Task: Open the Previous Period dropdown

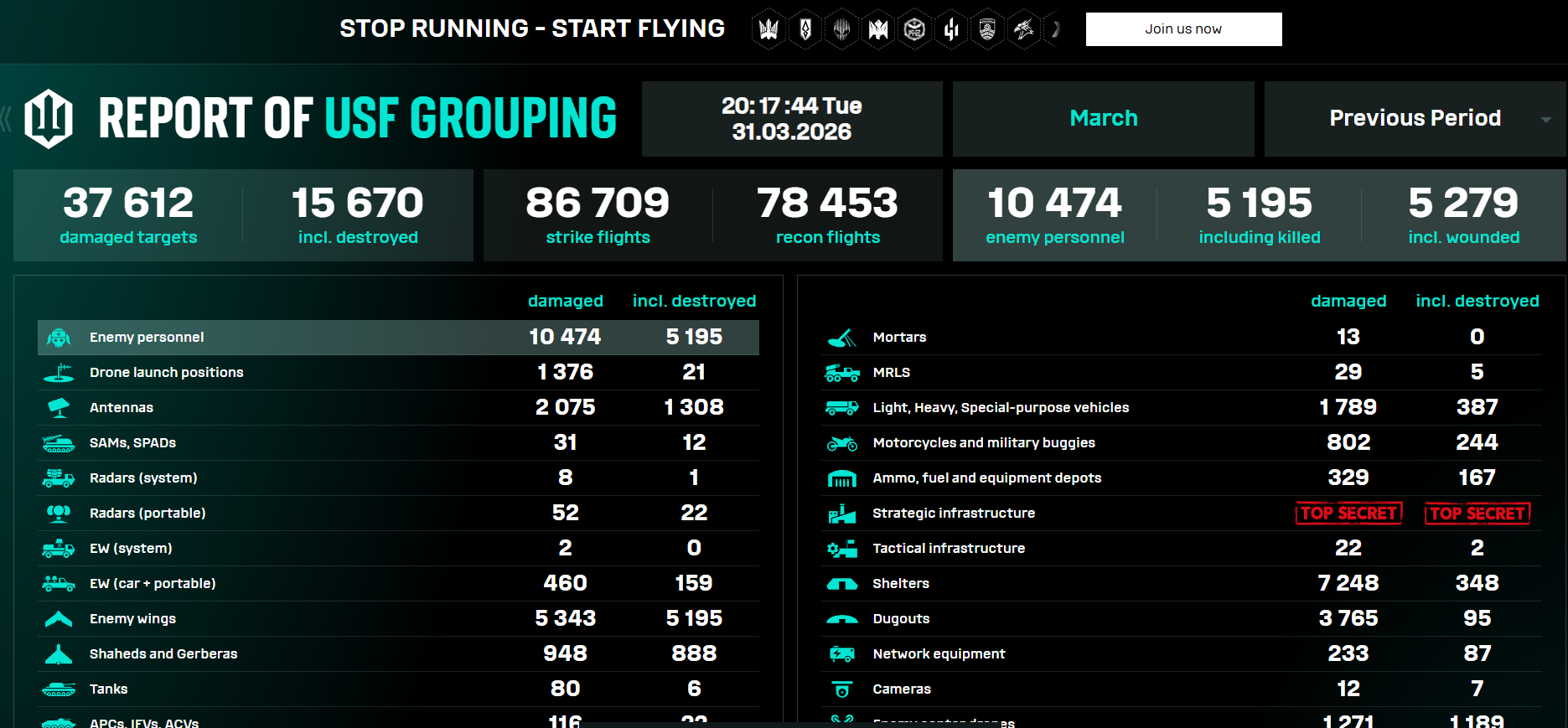Action: 1415,118
